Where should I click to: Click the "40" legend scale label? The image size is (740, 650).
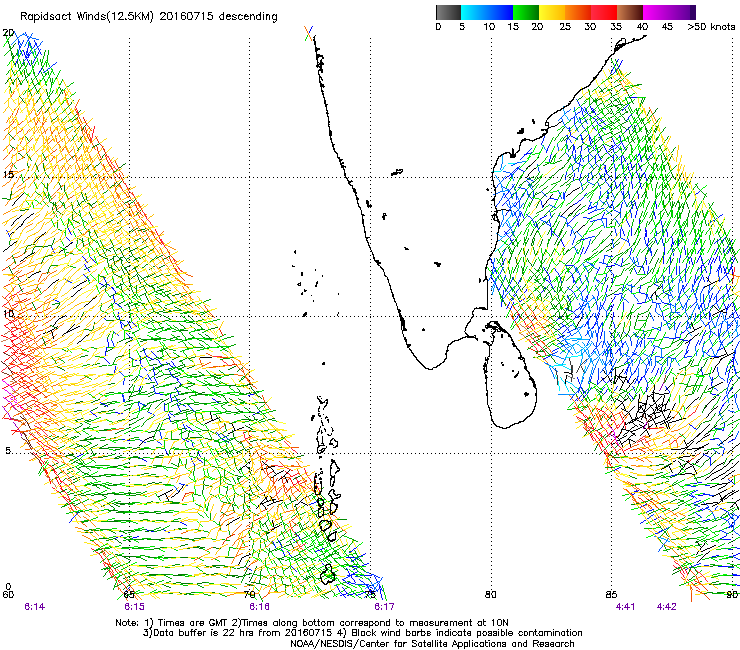click(x=642, y=27)
